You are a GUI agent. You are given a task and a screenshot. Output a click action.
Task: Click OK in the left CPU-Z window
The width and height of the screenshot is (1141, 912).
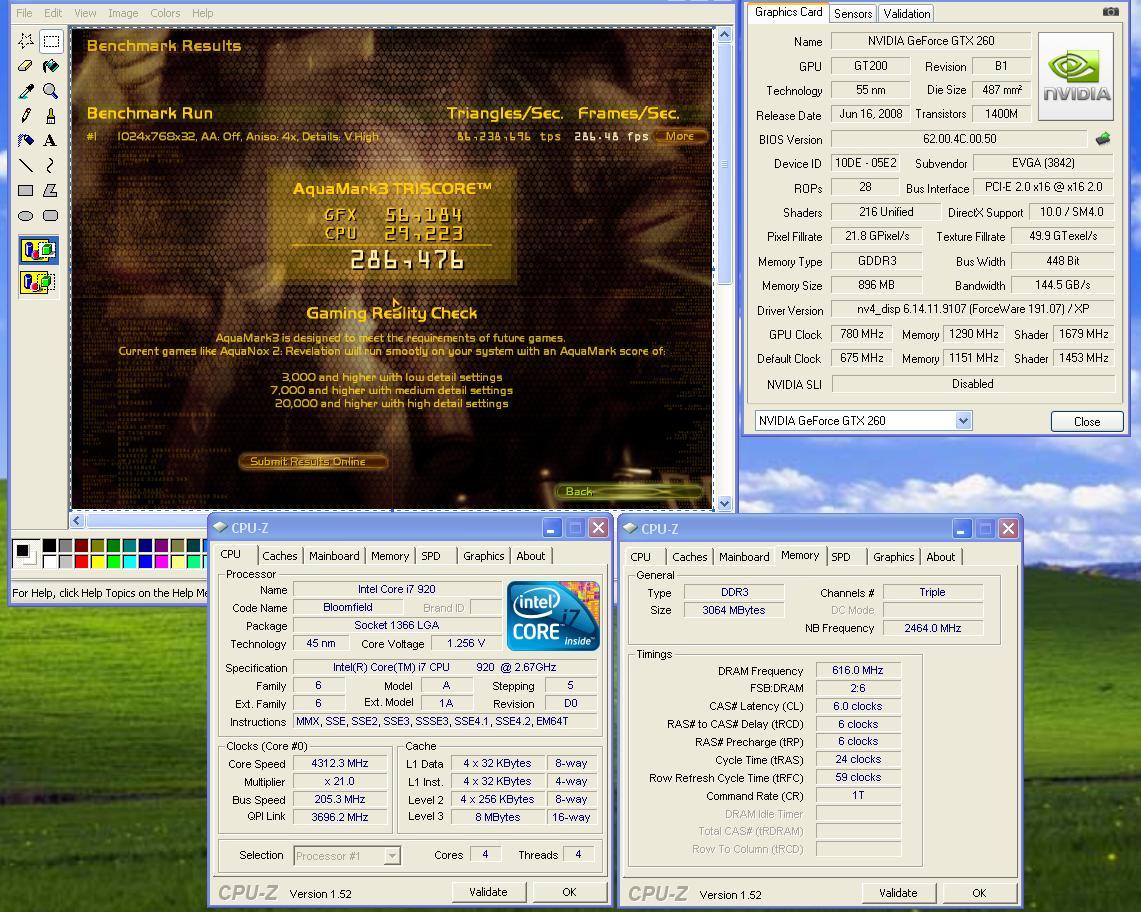(x=569, y=892)
